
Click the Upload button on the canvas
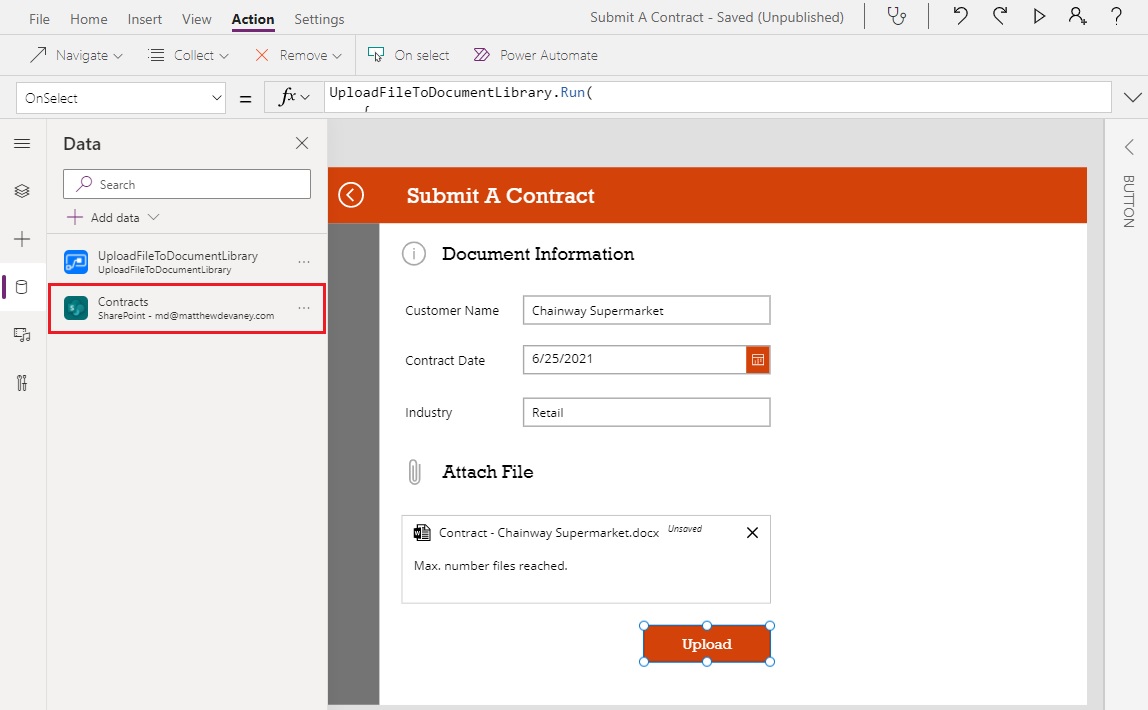pos(706,644)
